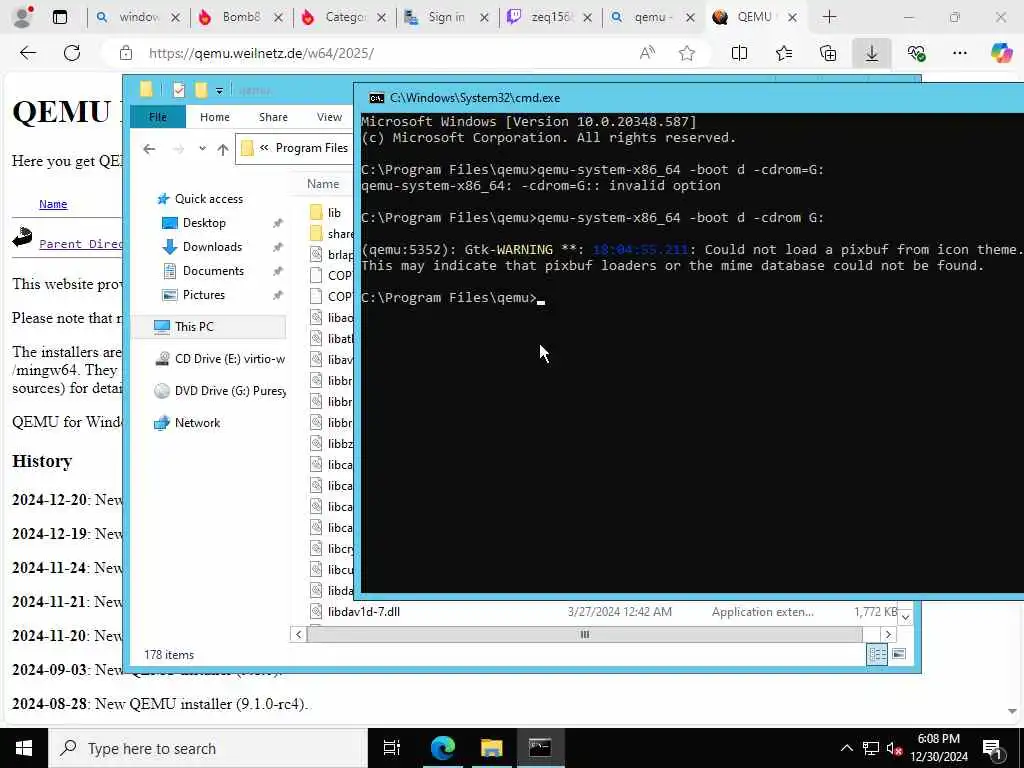Image resolution: width=1024 pixels, height=768 pixels.
Task: Open Edge settings and more menu
Action: [959, 54]
